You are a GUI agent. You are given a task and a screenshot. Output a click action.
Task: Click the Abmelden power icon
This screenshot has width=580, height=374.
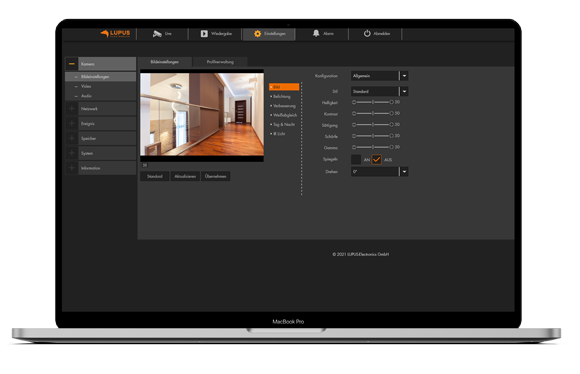coord(367,33)
